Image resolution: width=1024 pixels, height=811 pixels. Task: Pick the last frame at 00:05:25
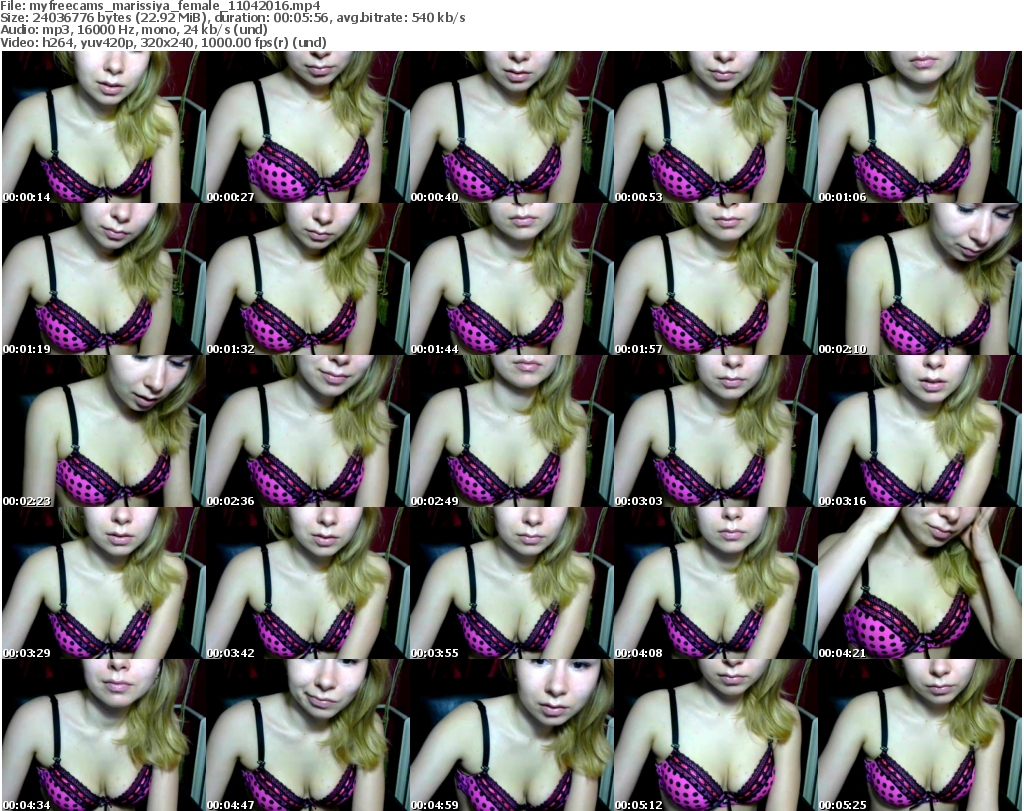[920, 735]
